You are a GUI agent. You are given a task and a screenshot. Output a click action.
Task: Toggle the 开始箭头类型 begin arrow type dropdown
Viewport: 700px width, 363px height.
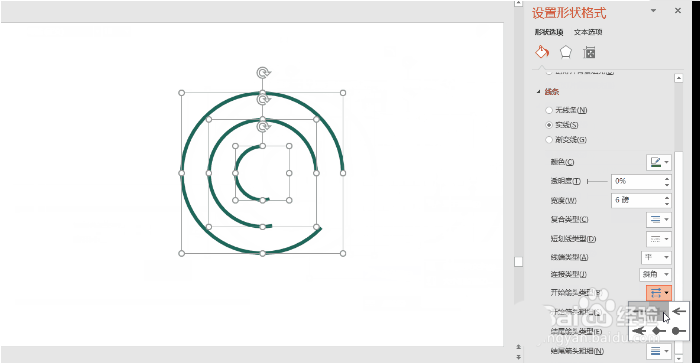(x=659, y=293)
